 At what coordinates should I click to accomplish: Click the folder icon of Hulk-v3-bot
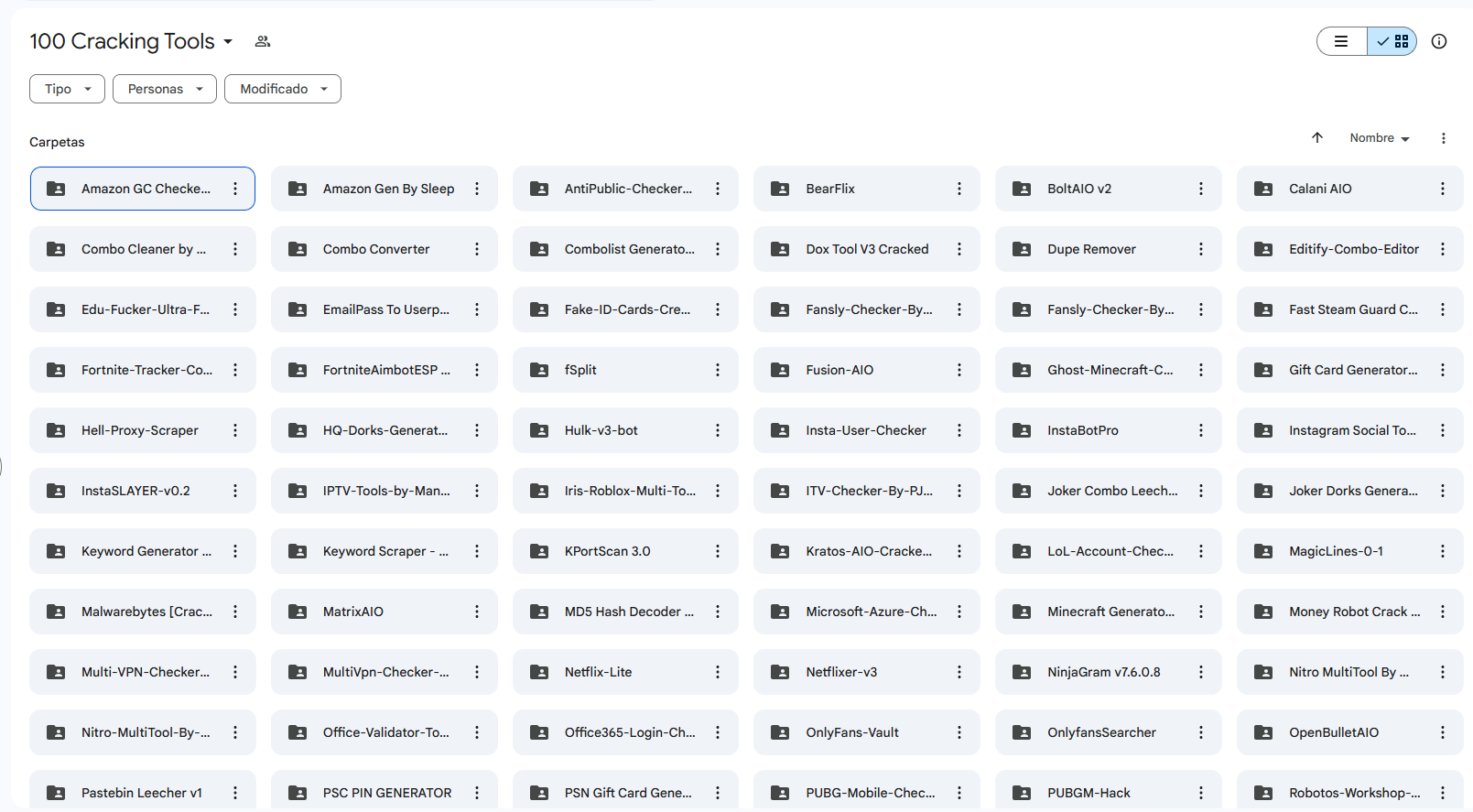tap(539, 430)
